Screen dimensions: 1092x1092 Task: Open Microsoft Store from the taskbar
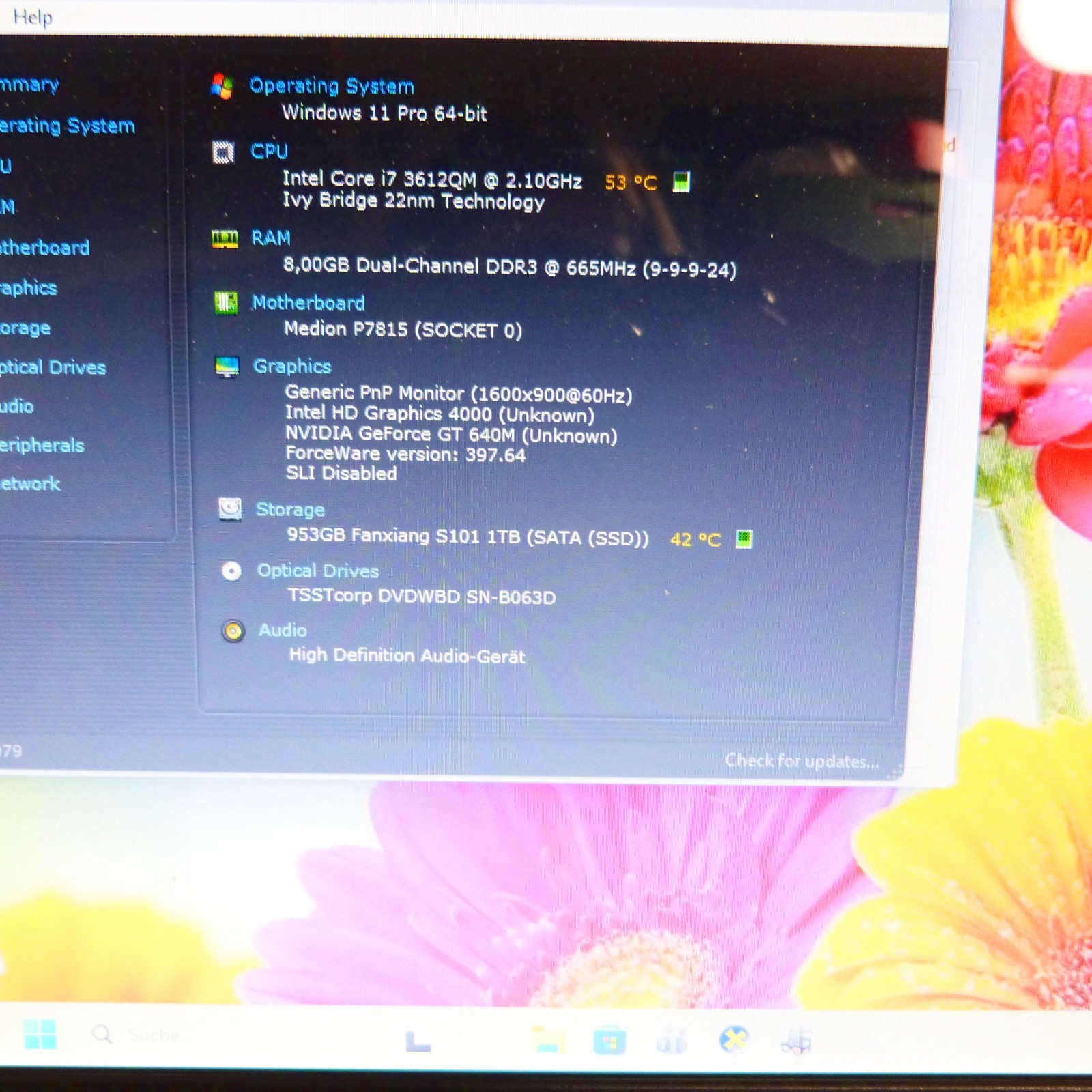(x=609, y=1041)
